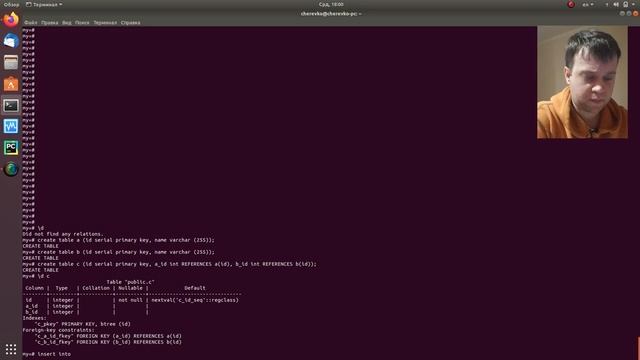Open the Вид menu
640x360 pixels.
67,23
